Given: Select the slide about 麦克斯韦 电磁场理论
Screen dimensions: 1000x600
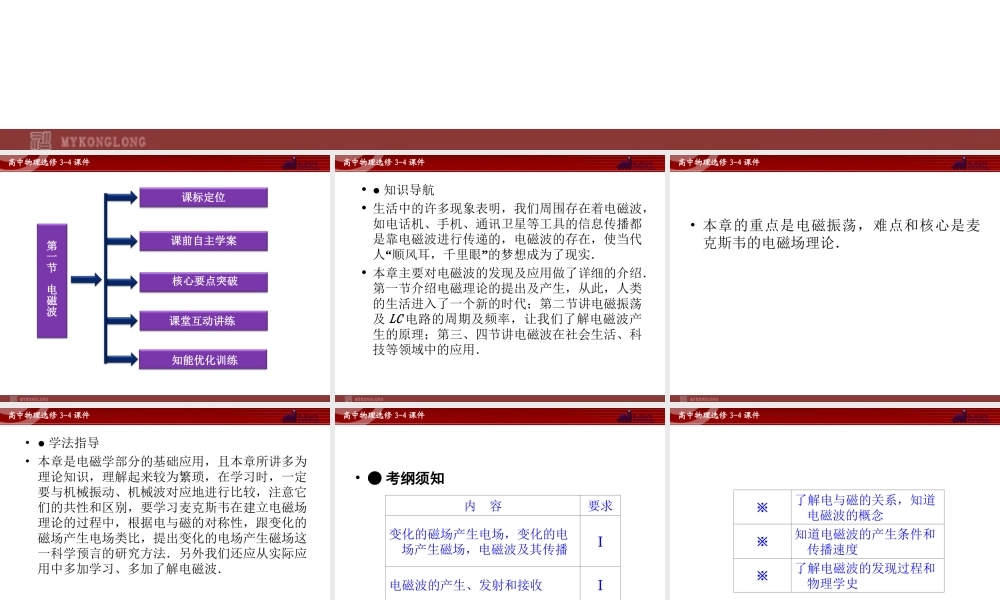Looking at the screenshot, I should [x=835, y=234].
